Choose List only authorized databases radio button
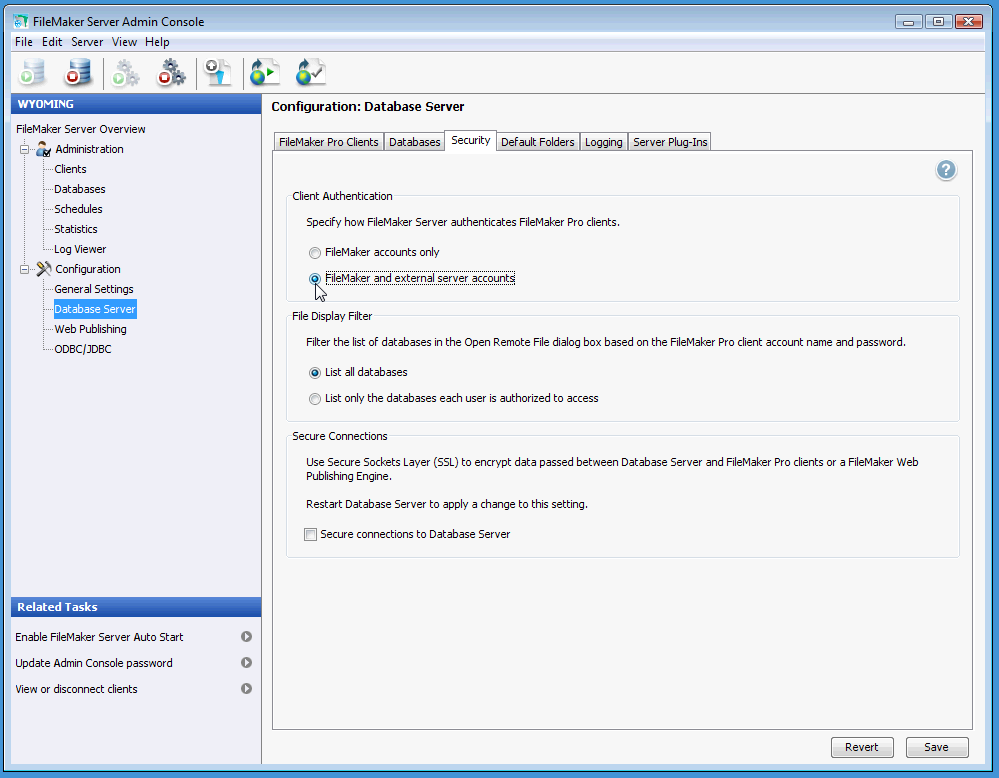999x778 pixels. pyautogui.click(x=315, y=399)
